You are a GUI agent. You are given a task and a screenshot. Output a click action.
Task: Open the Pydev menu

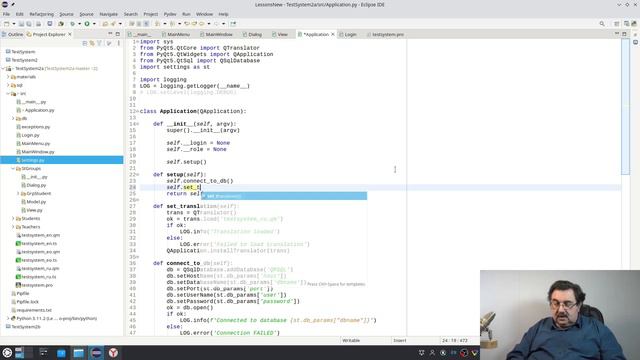click(x=170, y=14)
